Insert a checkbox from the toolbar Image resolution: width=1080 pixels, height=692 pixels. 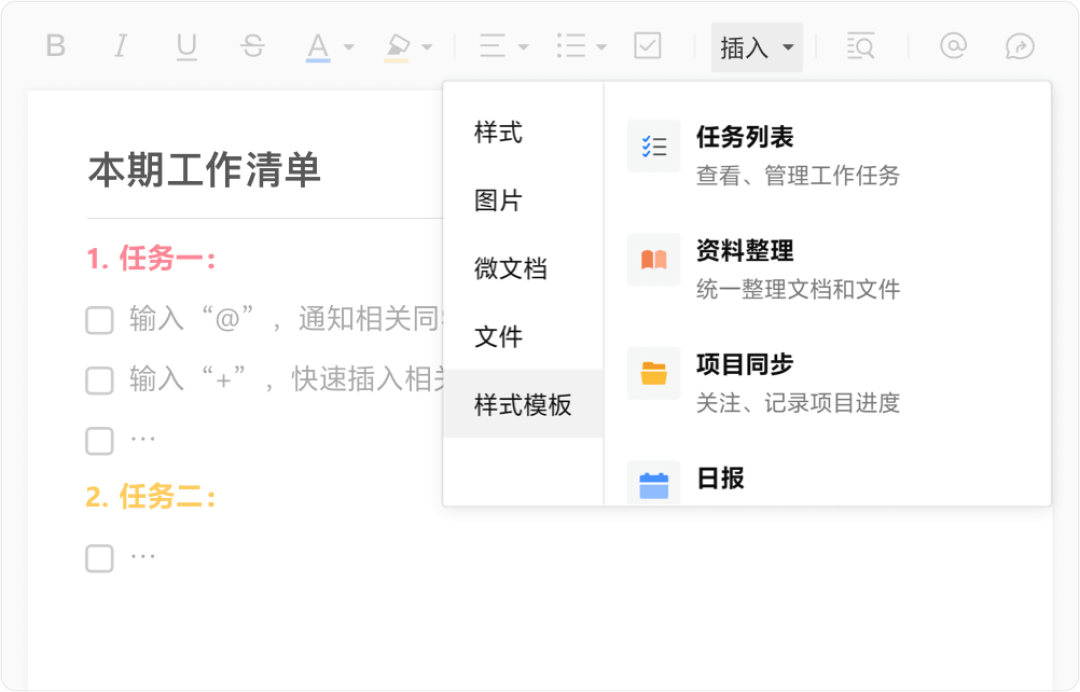click(648, 46)
